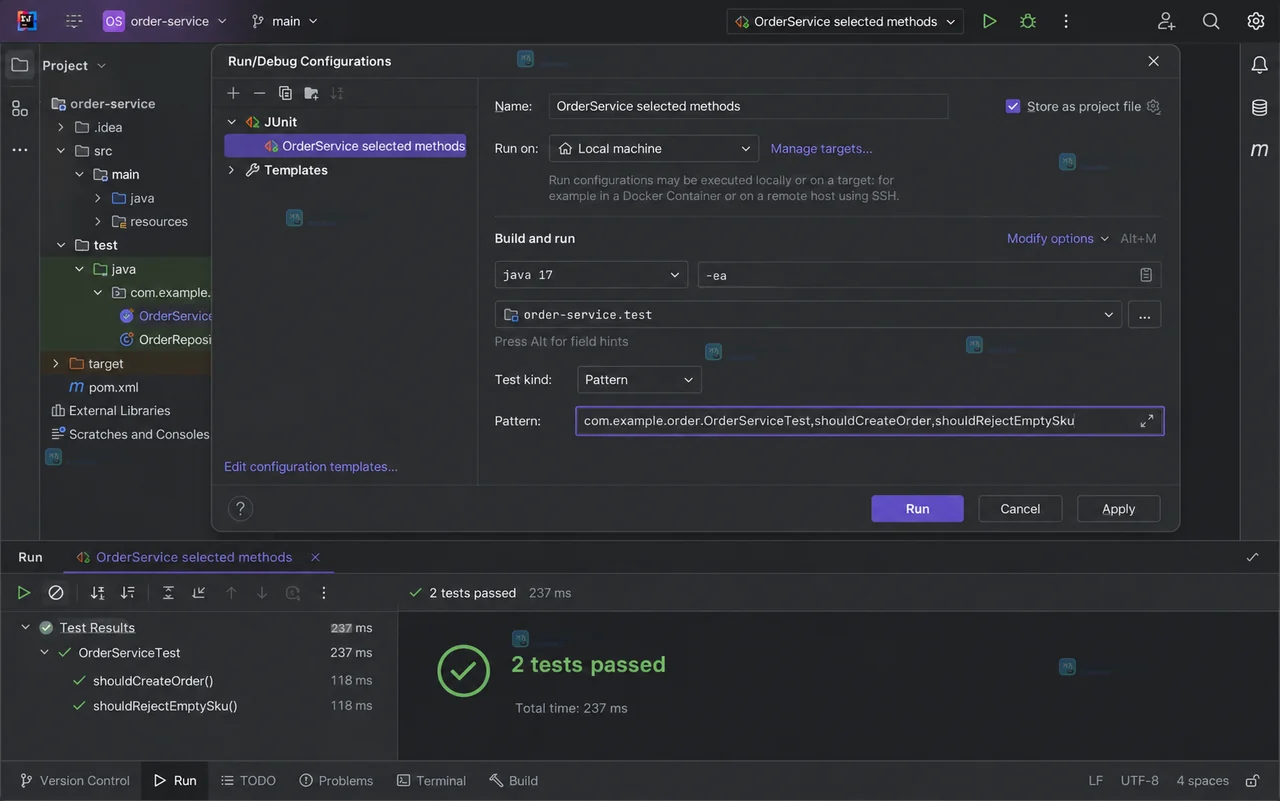Image resolution: width=1280 pixels, height=801 pixels.
Task: Open the Build tool tab
Action: [513, 781]
